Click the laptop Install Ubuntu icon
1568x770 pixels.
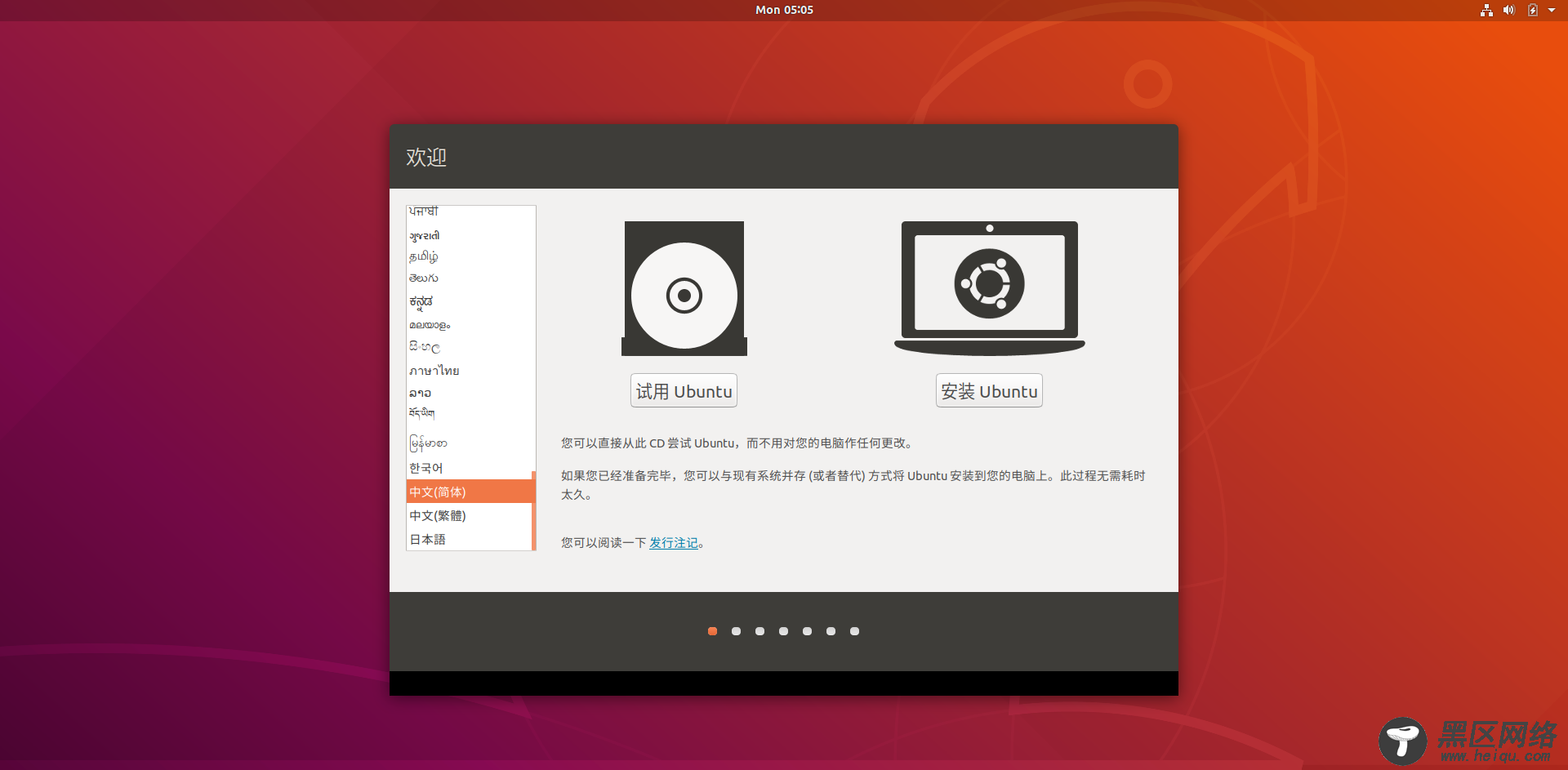point(990,288)
